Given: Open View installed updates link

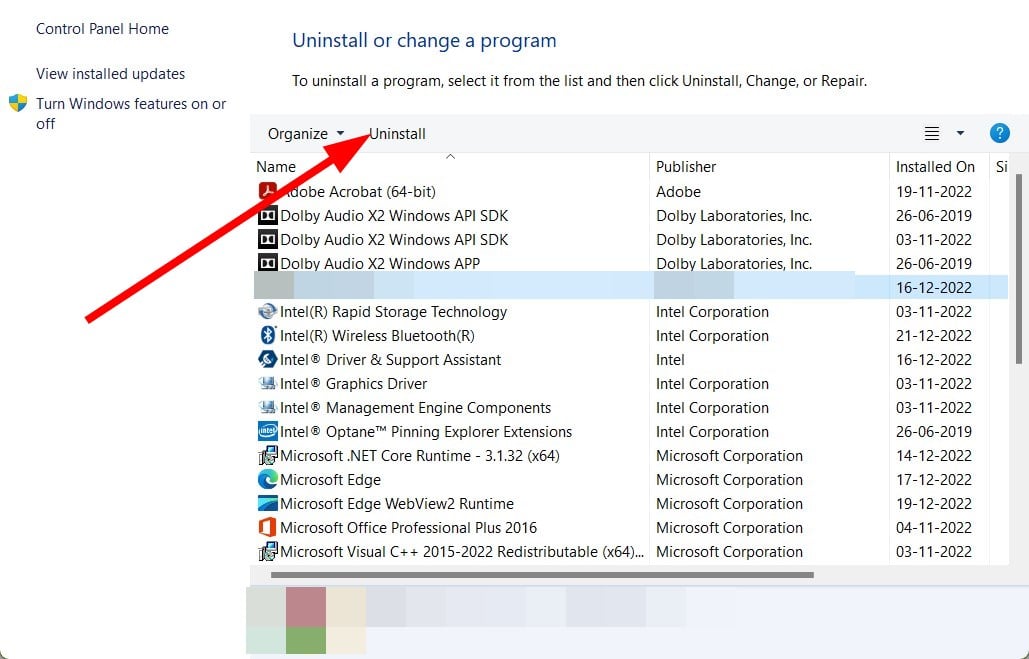Looking at the screenshot, I should tap(110, 74).
